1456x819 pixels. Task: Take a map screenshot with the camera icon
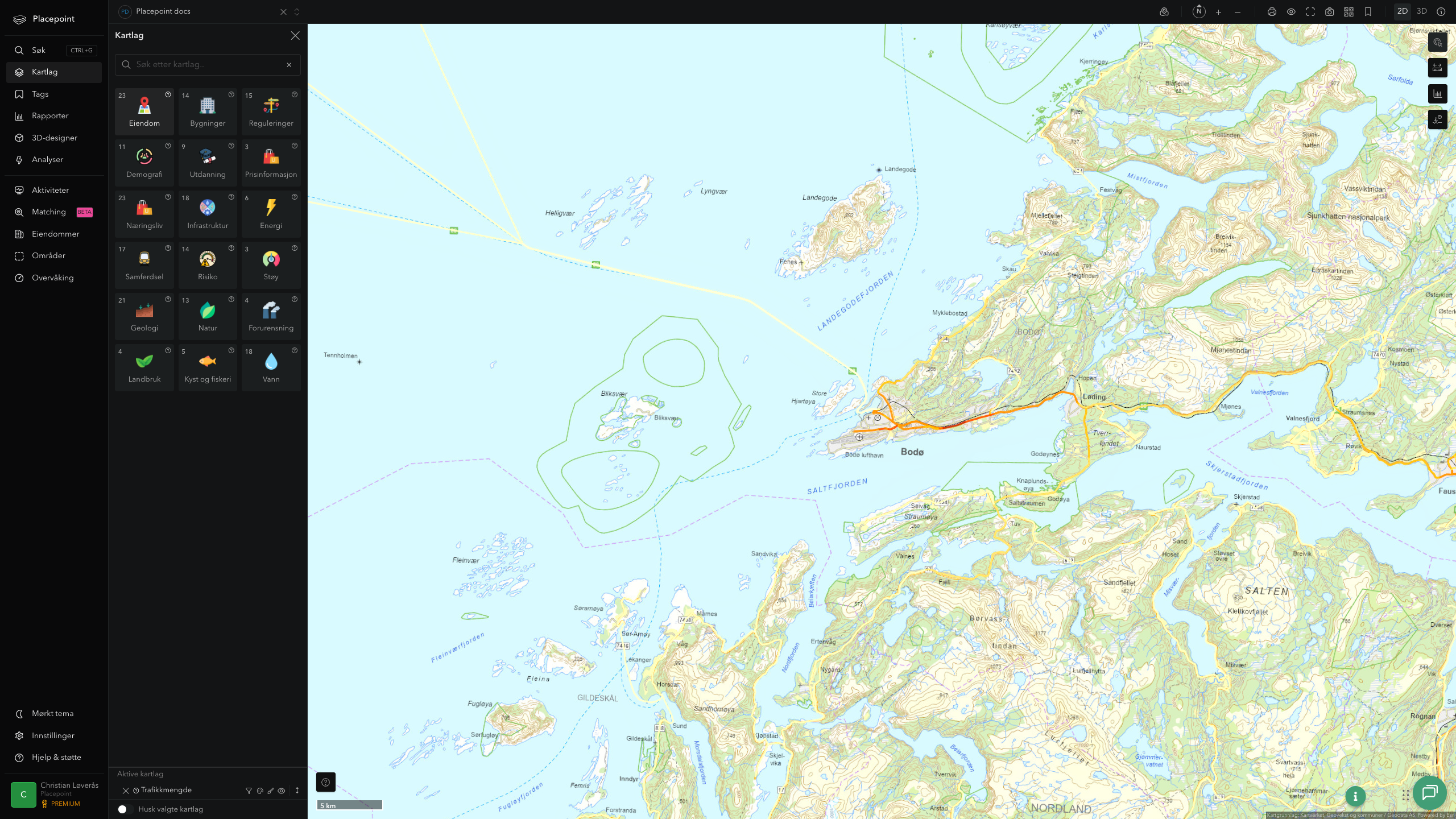point(1330,12)
